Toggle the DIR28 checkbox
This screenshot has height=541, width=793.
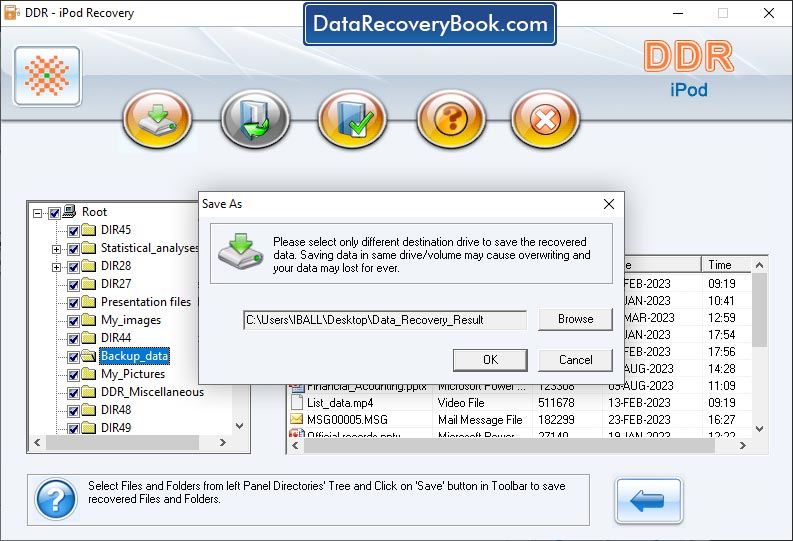click(73, 267)
